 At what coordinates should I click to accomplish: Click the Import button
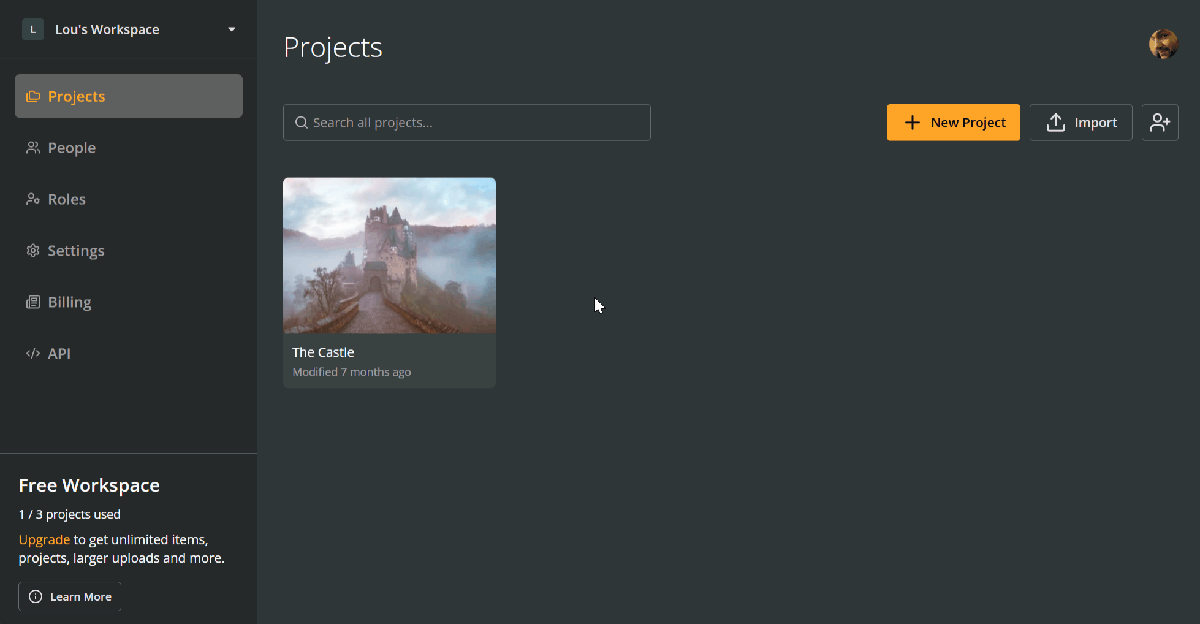tap(1081, 123)
